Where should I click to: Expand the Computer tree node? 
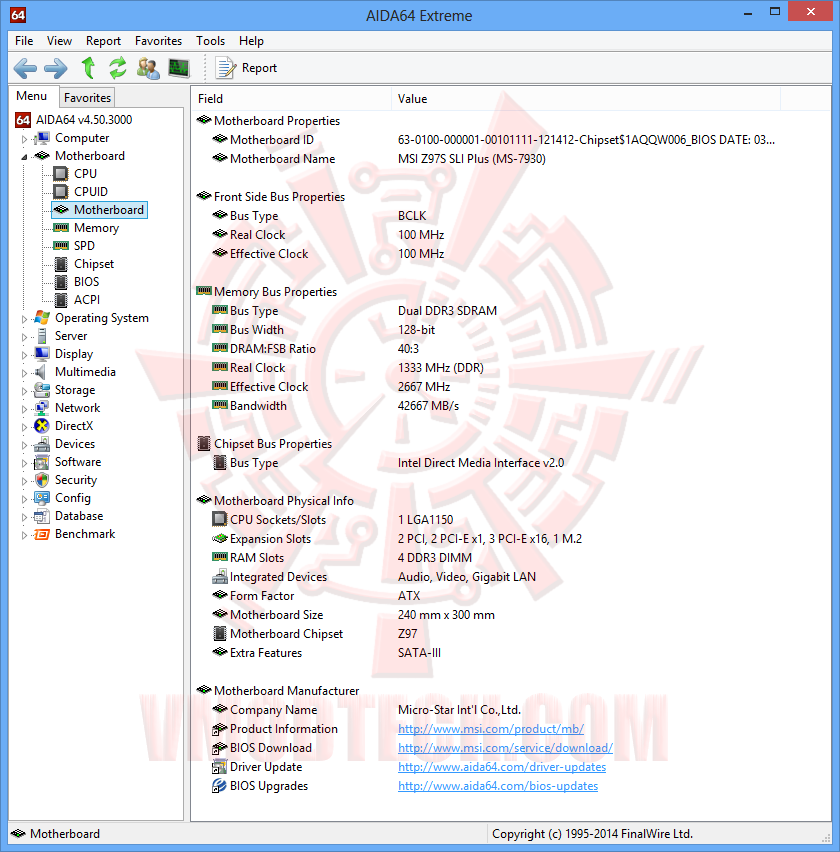click(x=24, y=139)
